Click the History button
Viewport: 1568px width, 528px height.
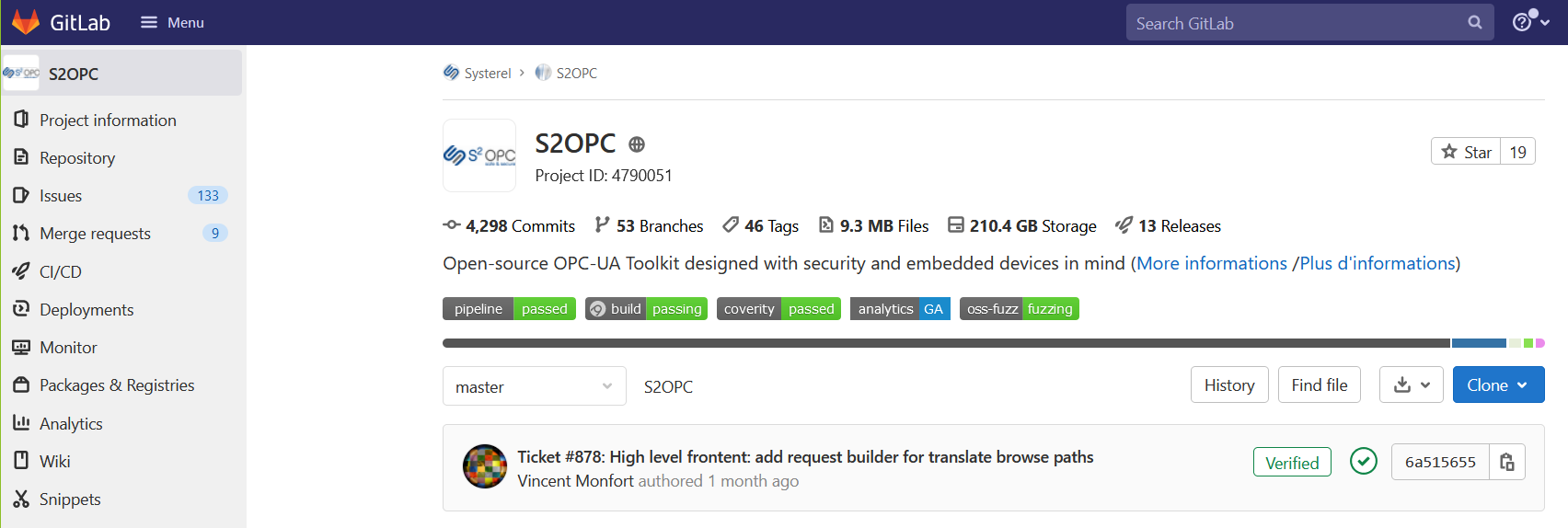point(1228,385)
